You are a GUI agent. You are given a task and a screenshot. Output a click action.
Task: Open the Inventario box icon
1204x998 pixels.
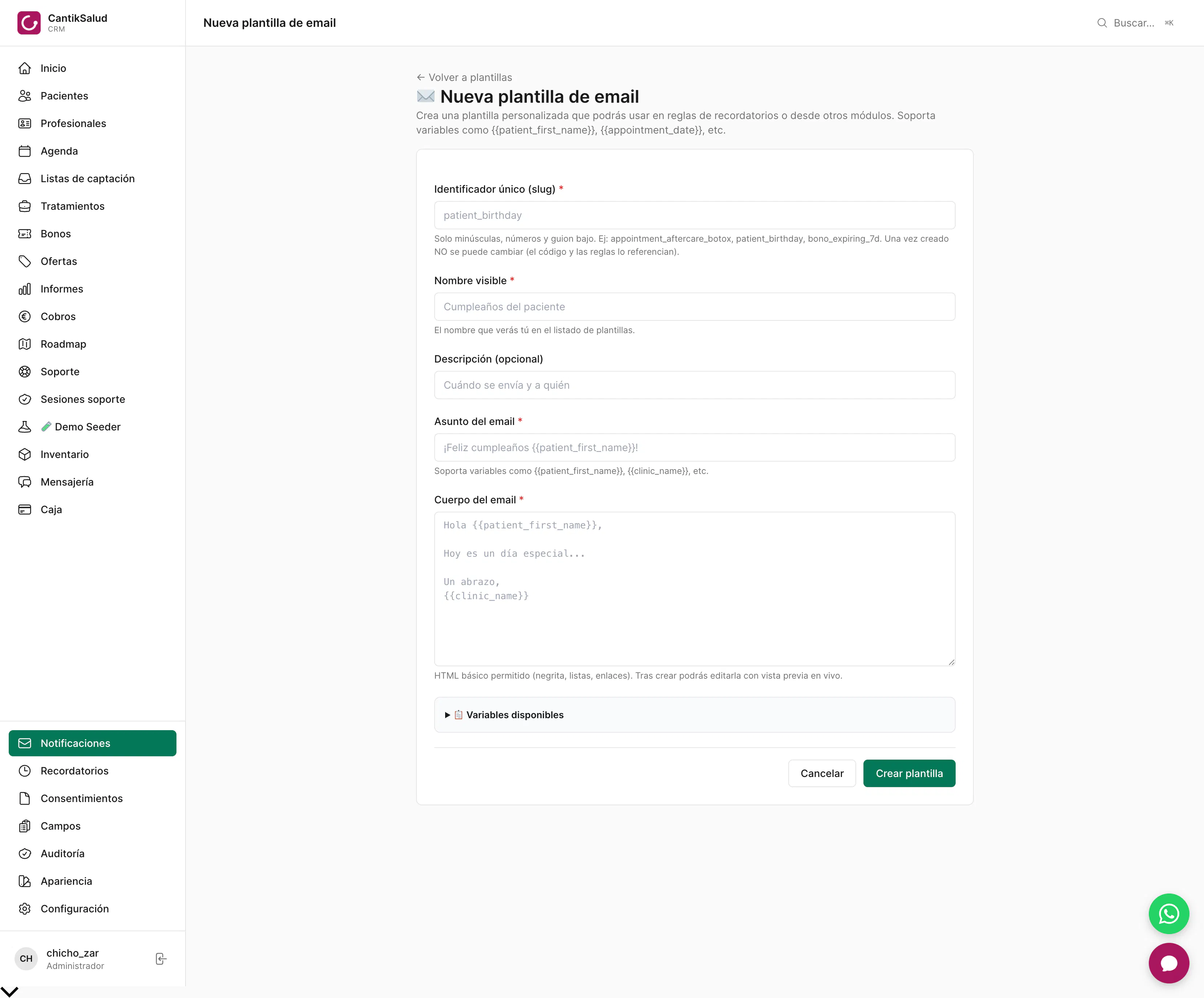25,454
